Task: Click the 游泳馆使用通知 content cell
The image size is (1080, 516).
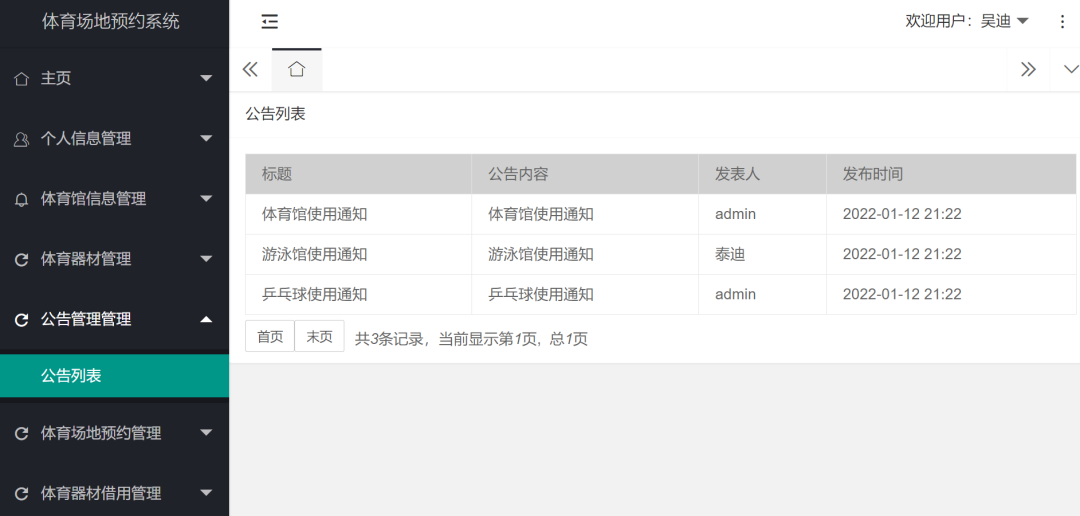Action: coord(585,254)
